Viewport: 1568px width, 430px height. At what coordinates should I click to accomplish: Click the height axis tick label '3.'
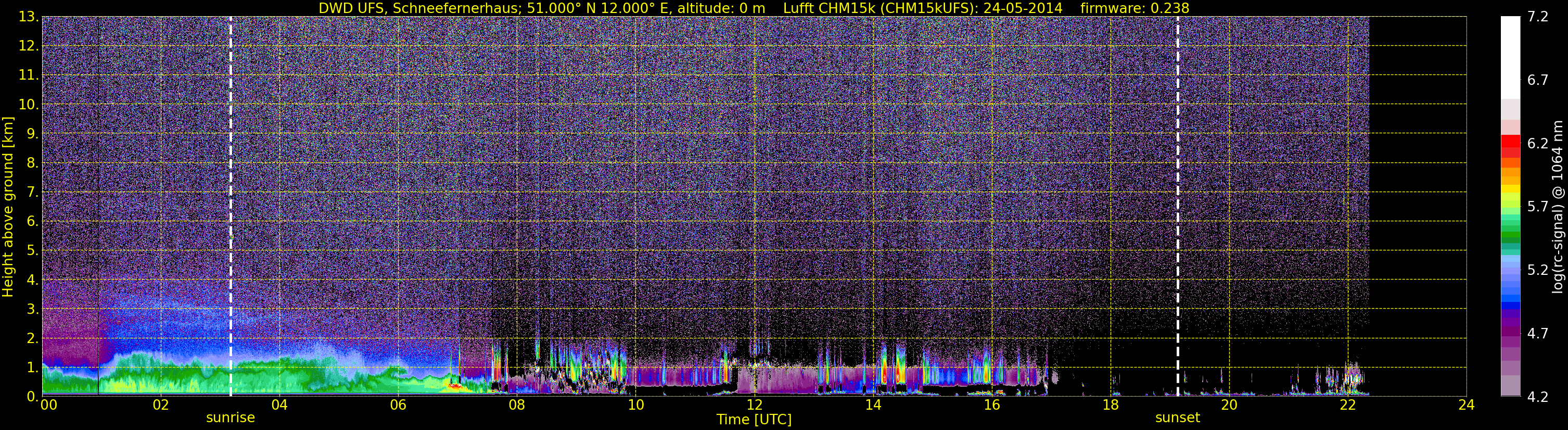pyautogui.click(x=33, y=309)
